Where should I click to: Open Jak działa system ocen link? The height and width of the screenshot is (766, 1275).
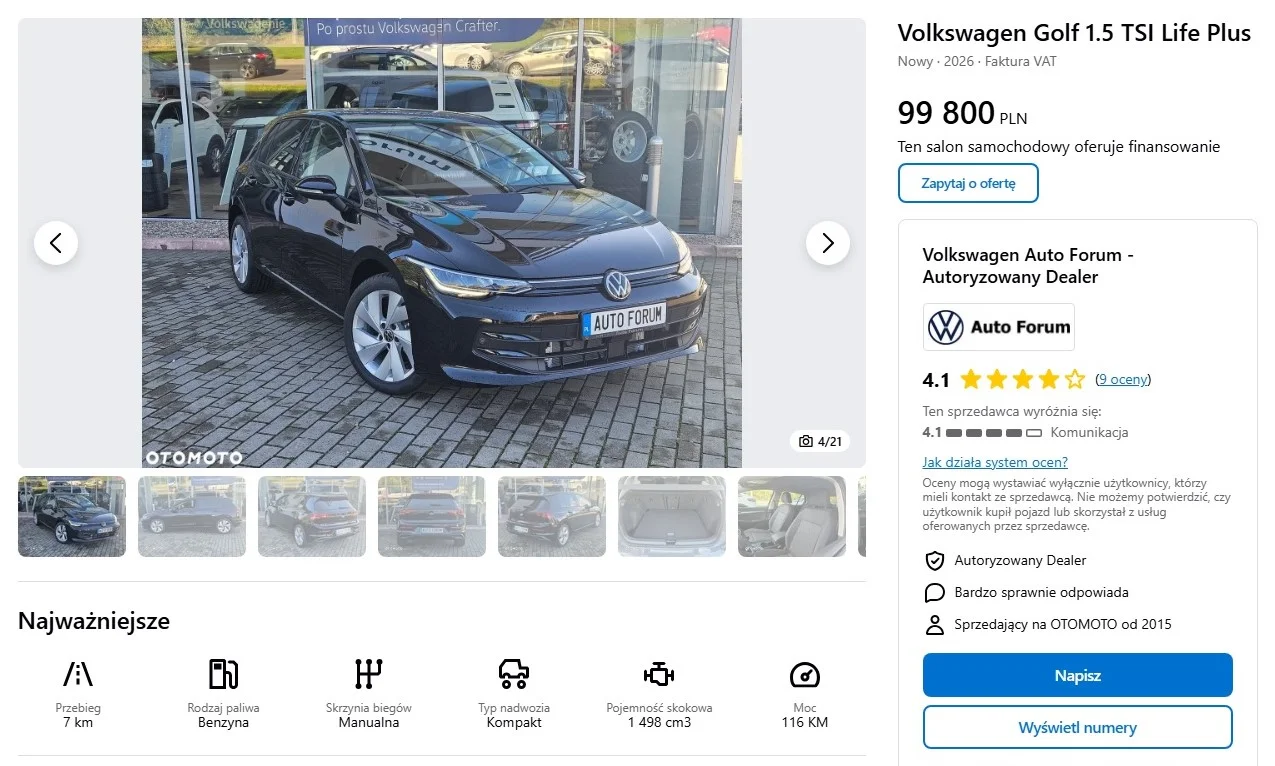click(995, 462)
